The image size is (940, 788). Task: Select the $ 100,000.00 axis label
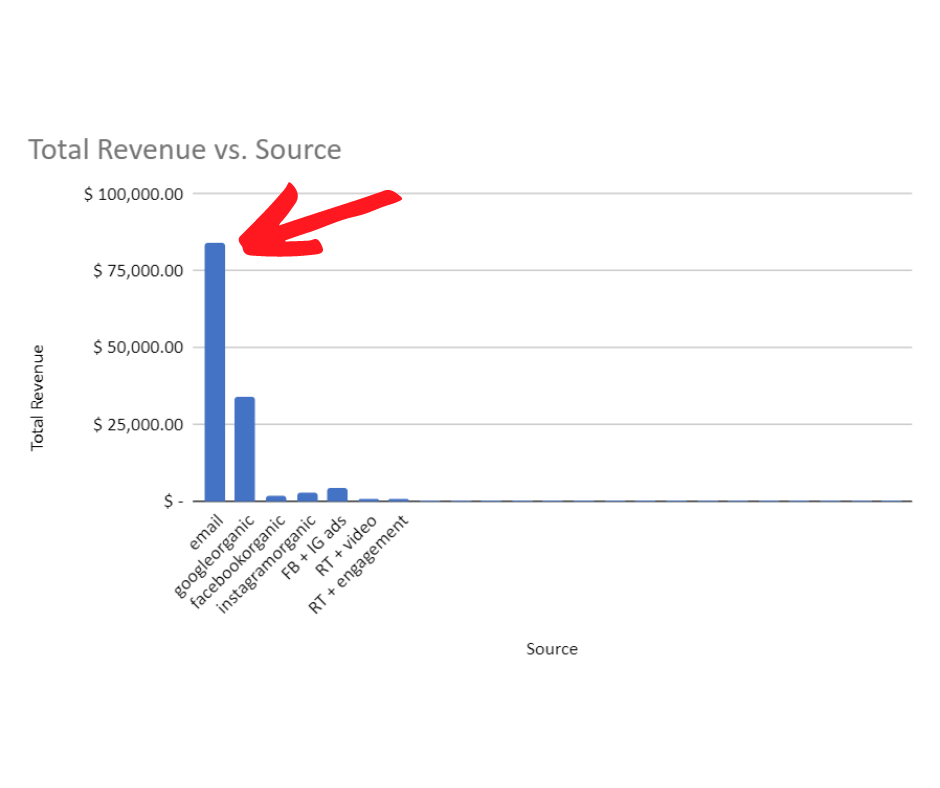point(133,193)
